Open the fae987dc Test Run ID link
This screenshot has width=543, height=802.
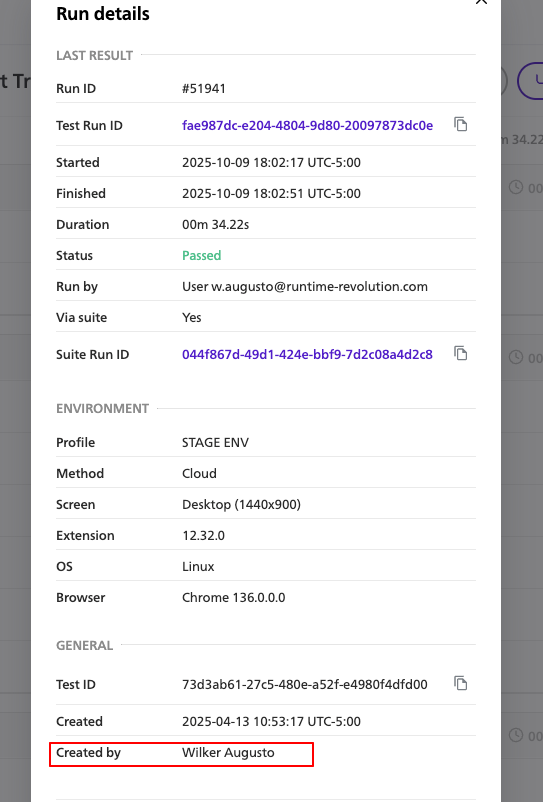click(307, 125)
